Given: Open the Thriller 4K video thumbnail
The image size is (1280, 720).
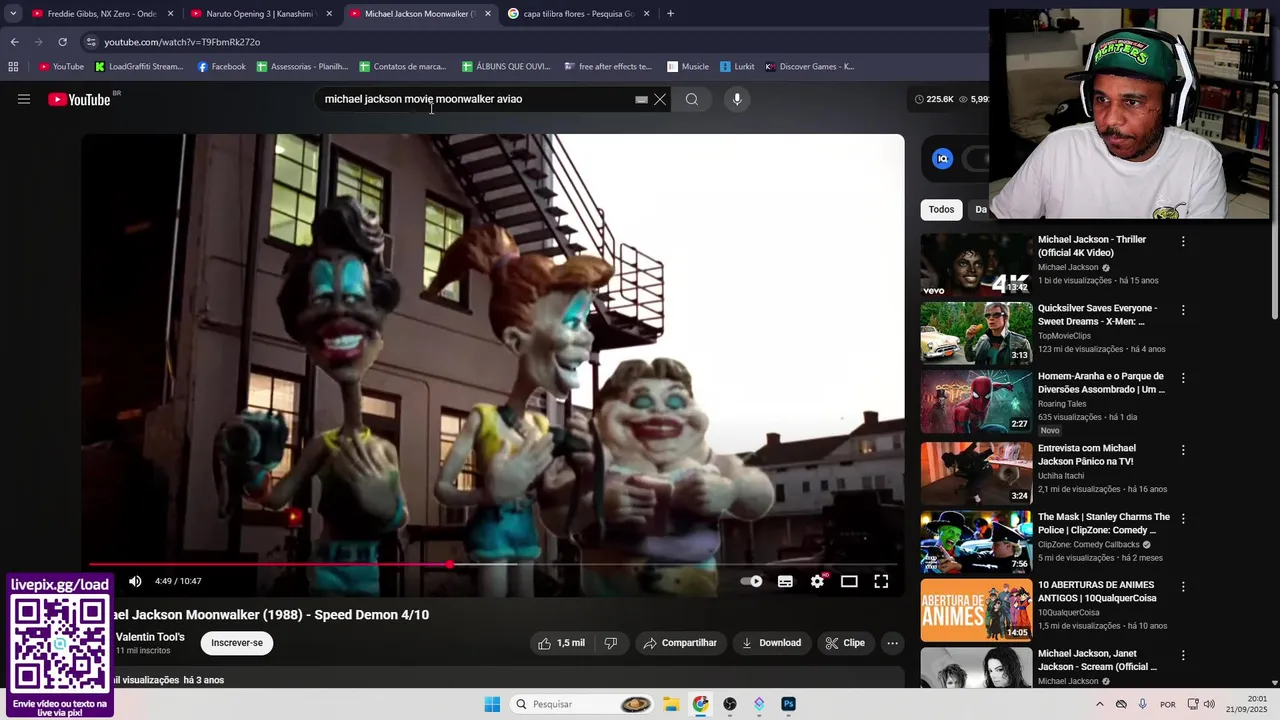Looking at the screenshot, I should click(x=976, y=265).
